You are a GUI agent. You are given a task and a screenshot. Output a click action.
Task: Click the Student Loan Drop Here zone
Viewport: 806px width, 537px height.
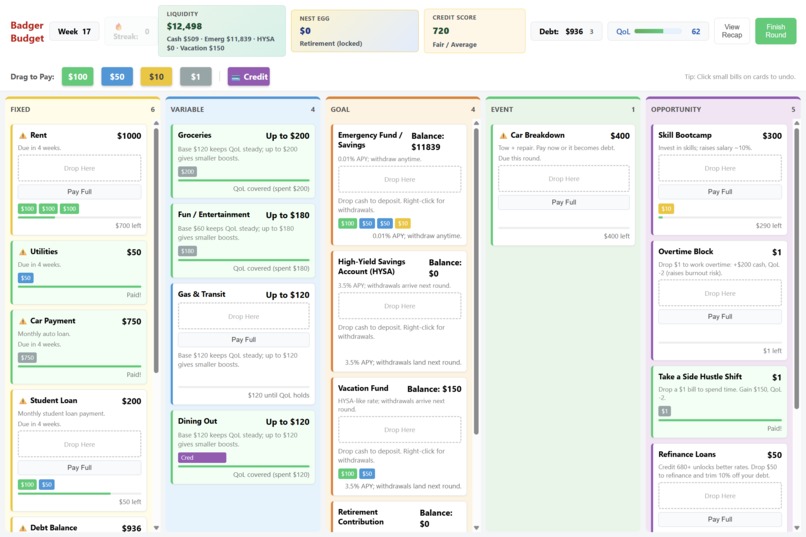click(x=80, y=445)
